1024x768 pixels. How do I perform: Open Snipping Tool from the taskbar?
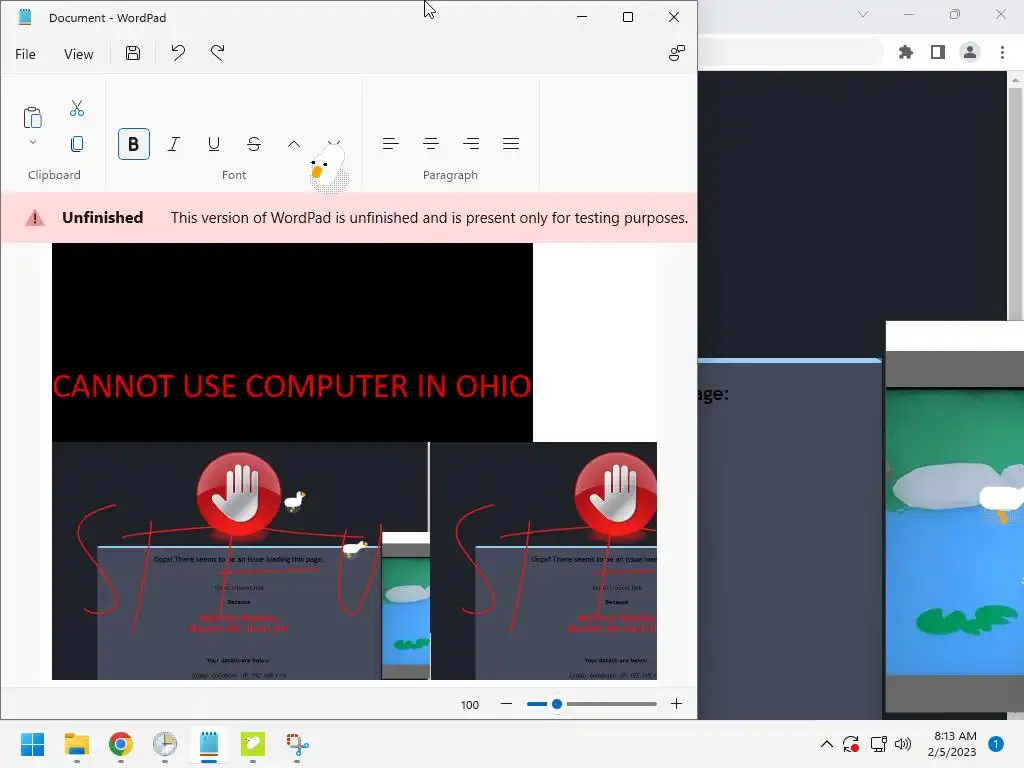tap(297, 744)
